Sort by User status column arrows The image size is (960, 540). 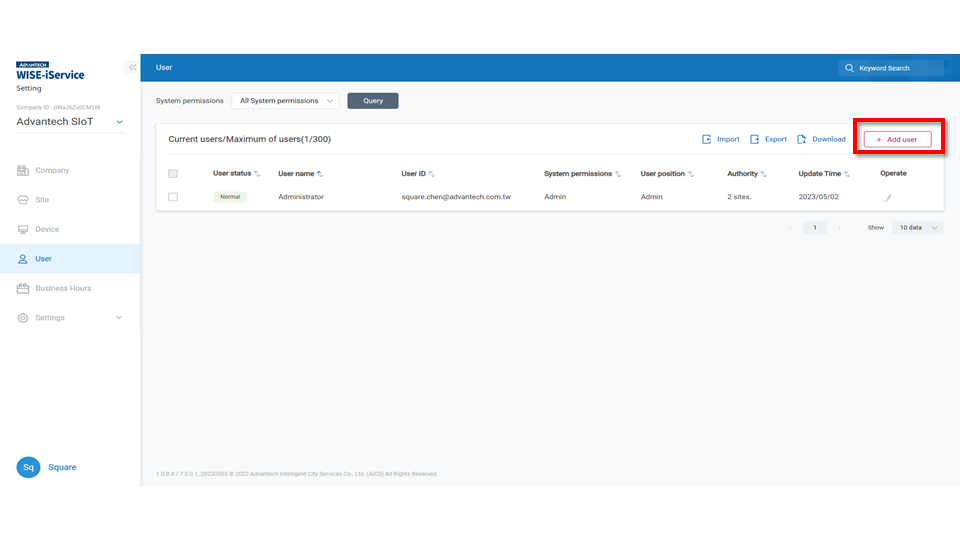(x=257, y=174)
